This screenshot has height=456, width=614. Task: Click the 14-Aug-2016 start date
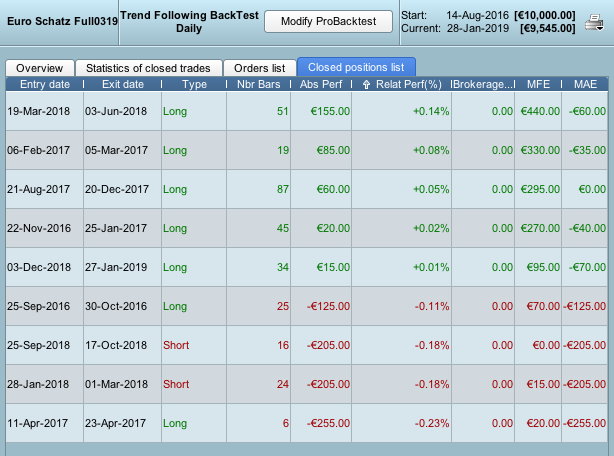[x=477, y=15]
